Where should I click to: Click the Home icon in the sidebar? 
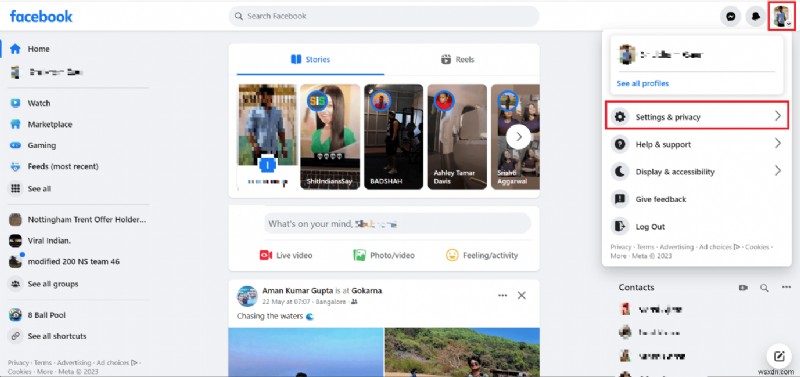point(15,49)
